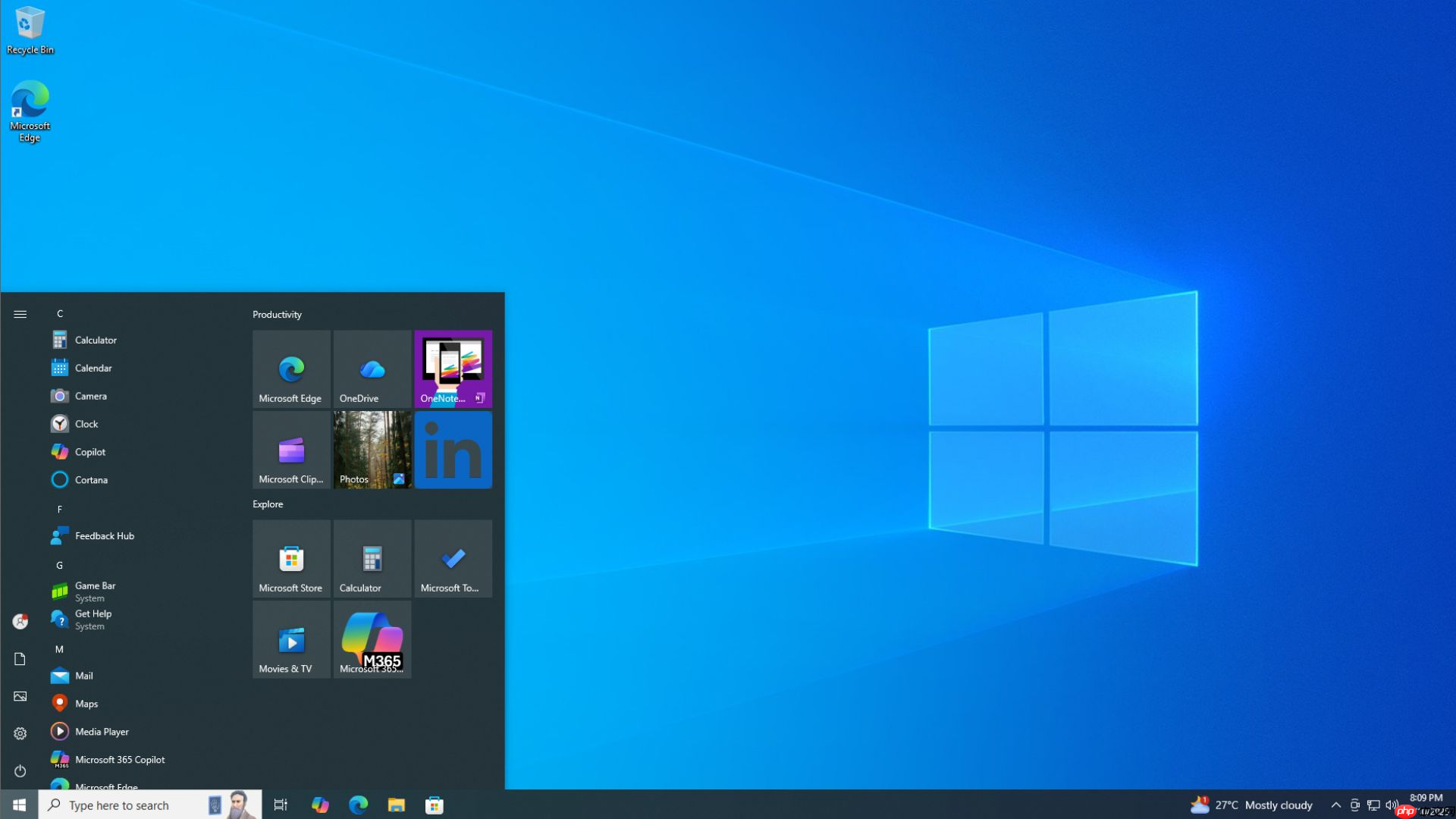Screen dimensions: 1456x819
Task: Open the Pictures shortcut in the Start rail
Action: click(20, 695)
